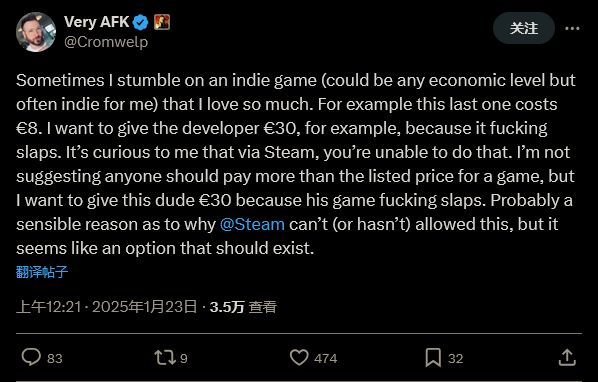The width and height of the screenshot is (598, 382).
Task: Click the Very AFK display name
Action: (x=96, y=22)
